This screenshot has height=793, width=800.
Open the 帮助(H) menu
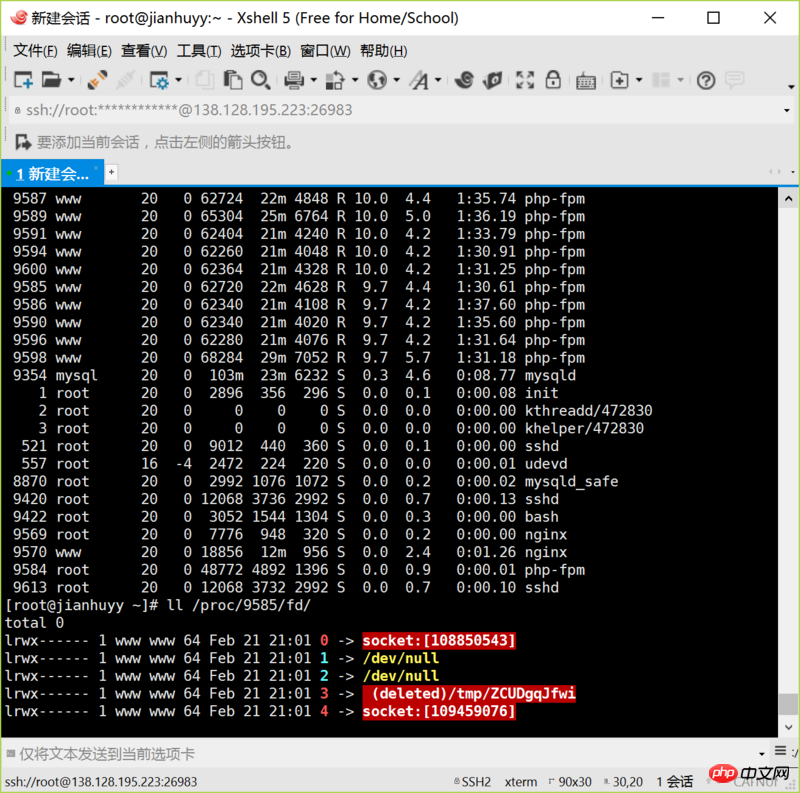tap(383, 51)
